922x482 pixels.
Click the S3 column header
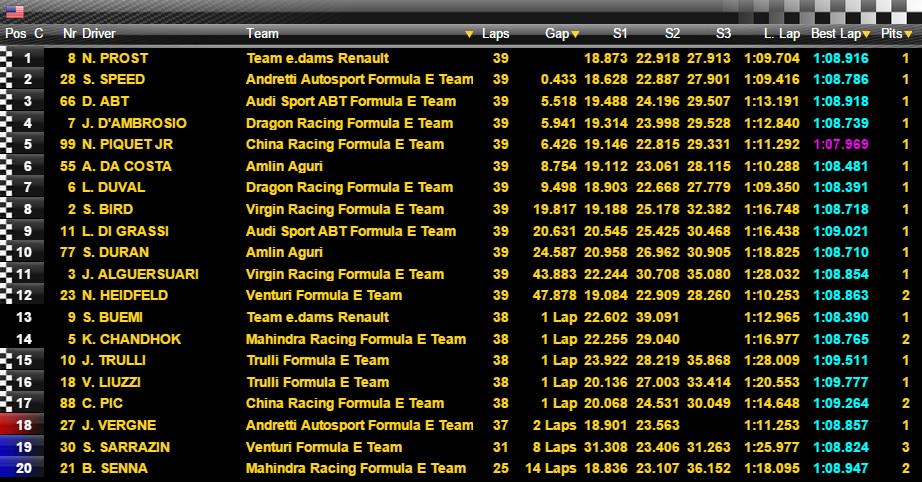tap(723, 34)
